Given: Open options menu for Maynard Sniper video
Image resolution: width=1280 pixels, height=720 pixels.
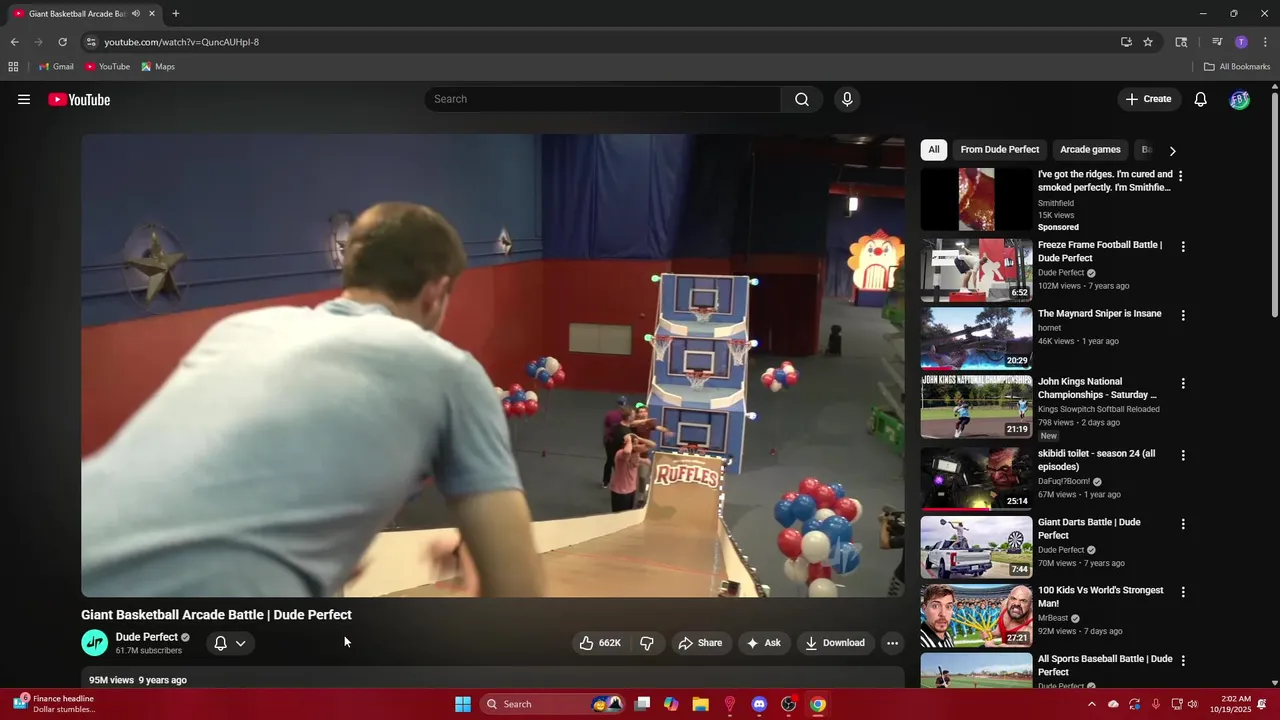Looking at the screenshot, I should (1183, 315).
